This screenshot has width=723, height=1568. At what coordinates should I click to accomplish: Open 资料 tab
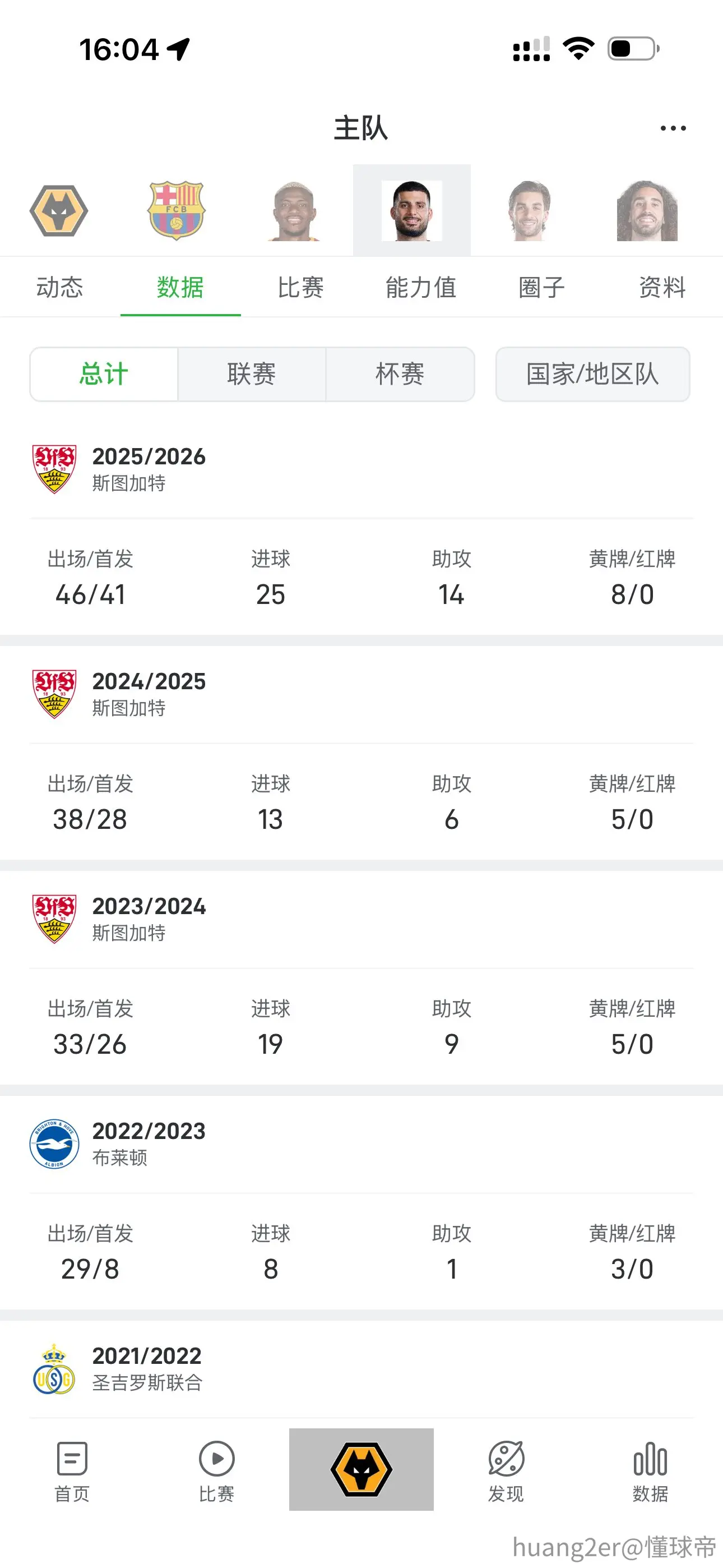point(662,287)
